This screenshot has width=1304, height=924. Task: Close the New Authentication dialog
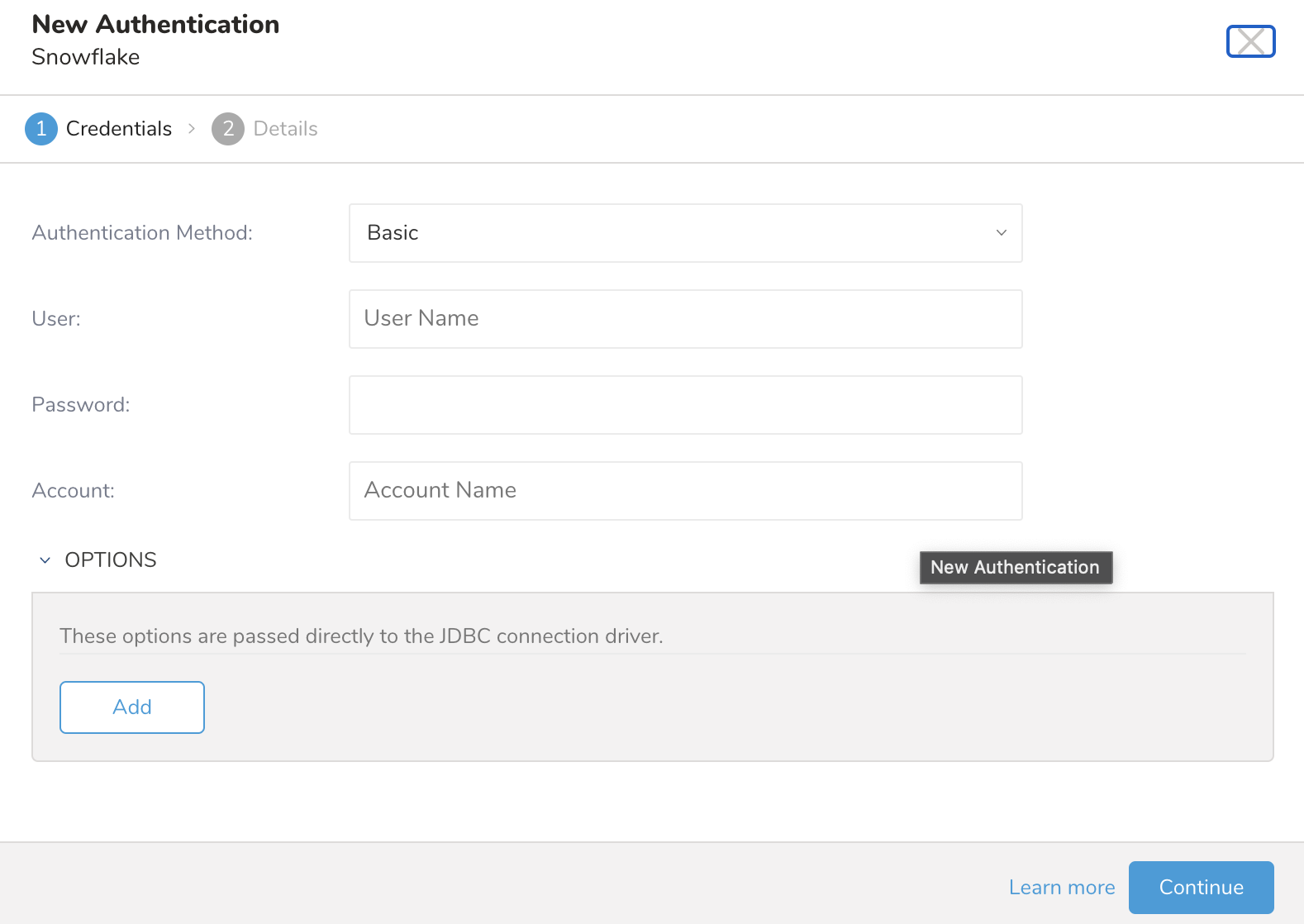tap(1250, 41)
